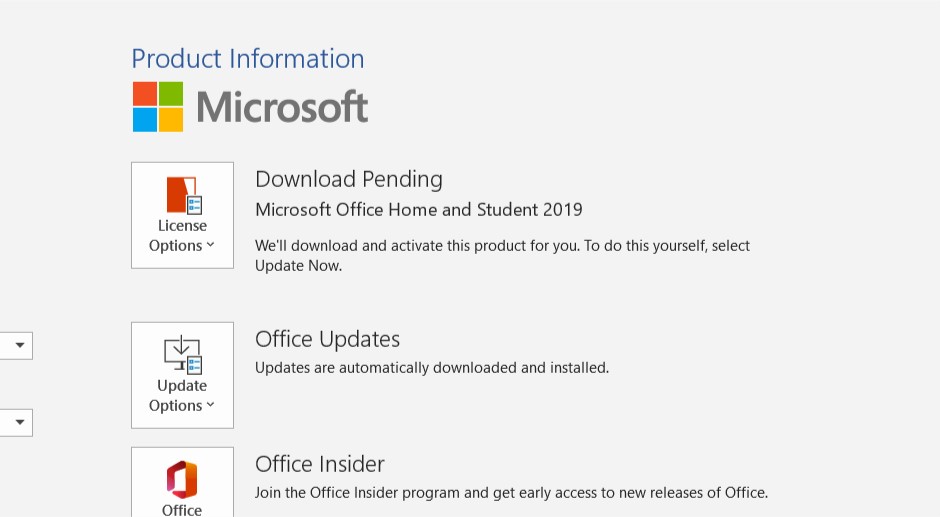Click the Office Updates heading
The width and height of the screenshot is (940, 517).
(327, 339)
